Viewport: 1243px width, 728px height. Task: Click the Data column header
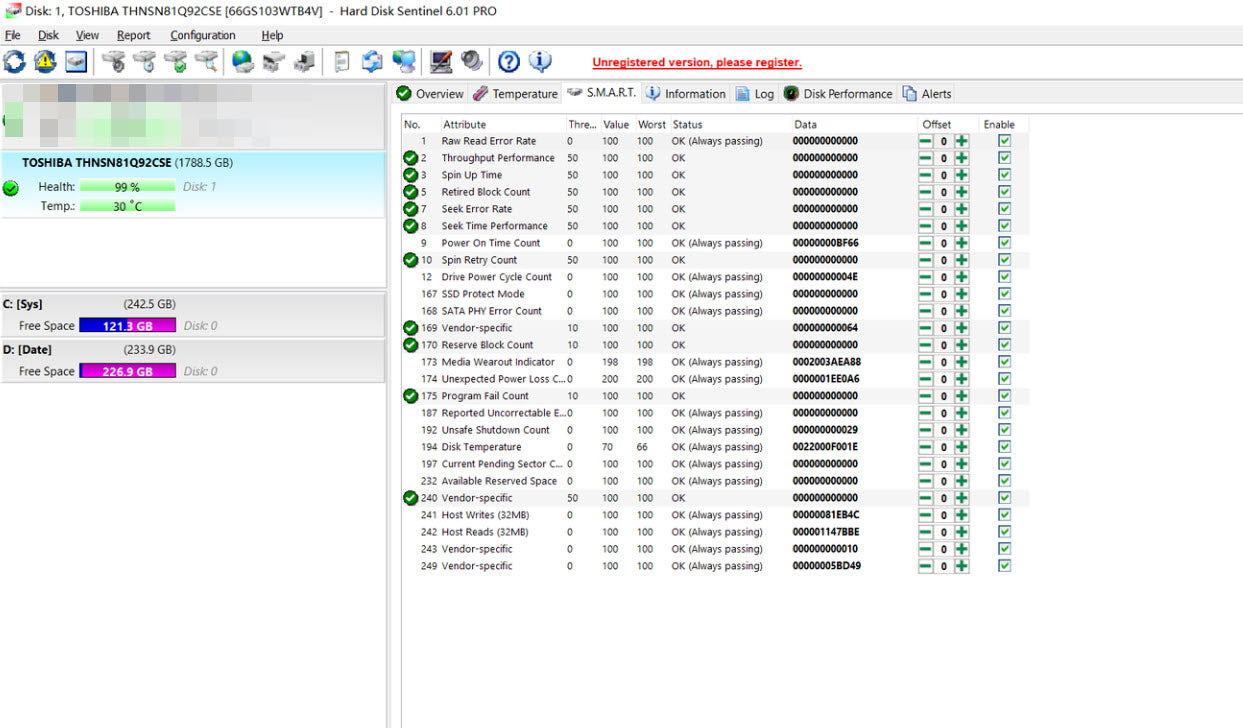pos(854,124)
